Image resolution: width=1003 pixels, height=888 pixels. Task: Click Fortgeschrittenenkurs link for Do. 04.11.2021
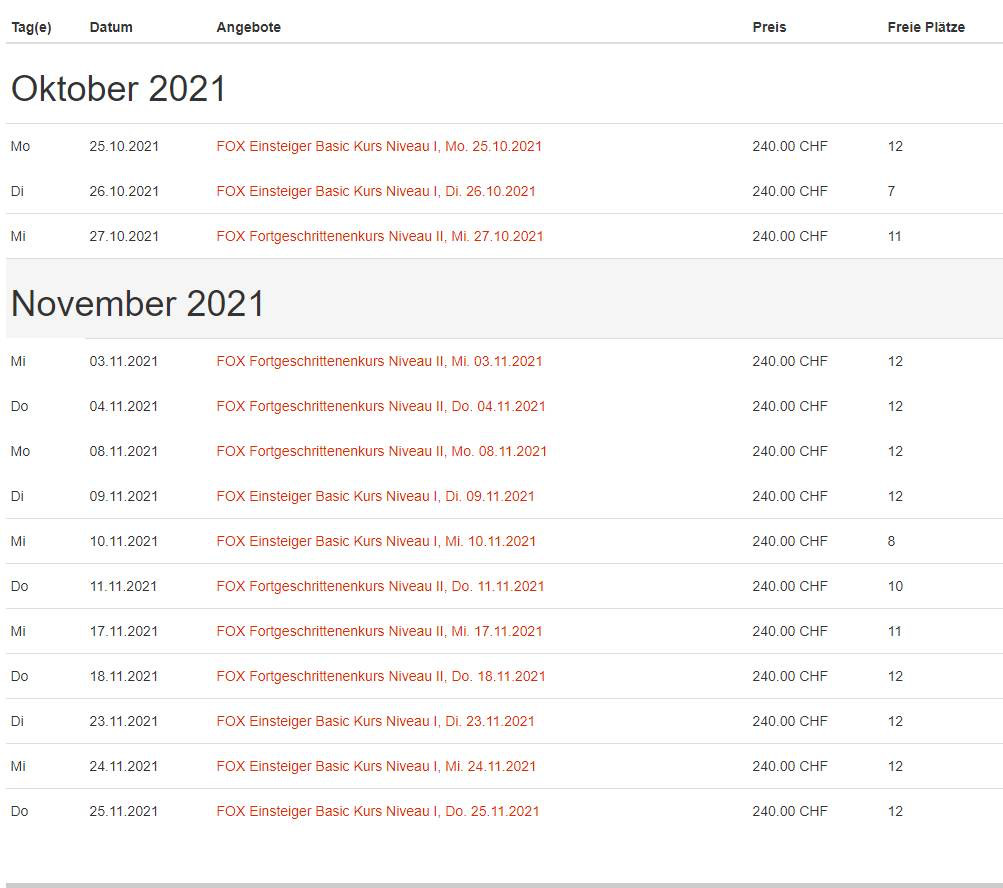pos(381,406)
